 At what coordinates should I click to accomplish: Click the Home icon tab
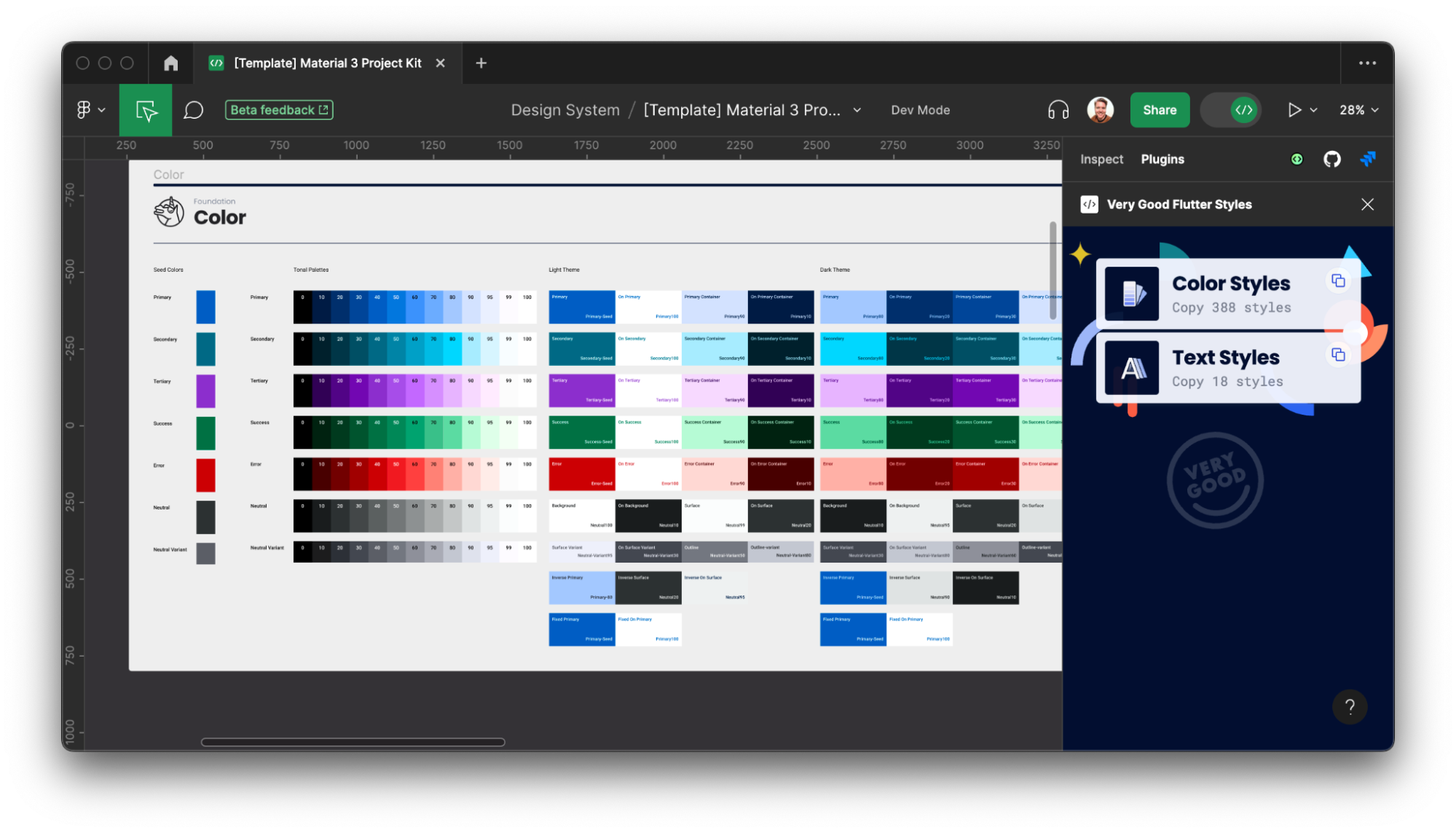(171, 63)
